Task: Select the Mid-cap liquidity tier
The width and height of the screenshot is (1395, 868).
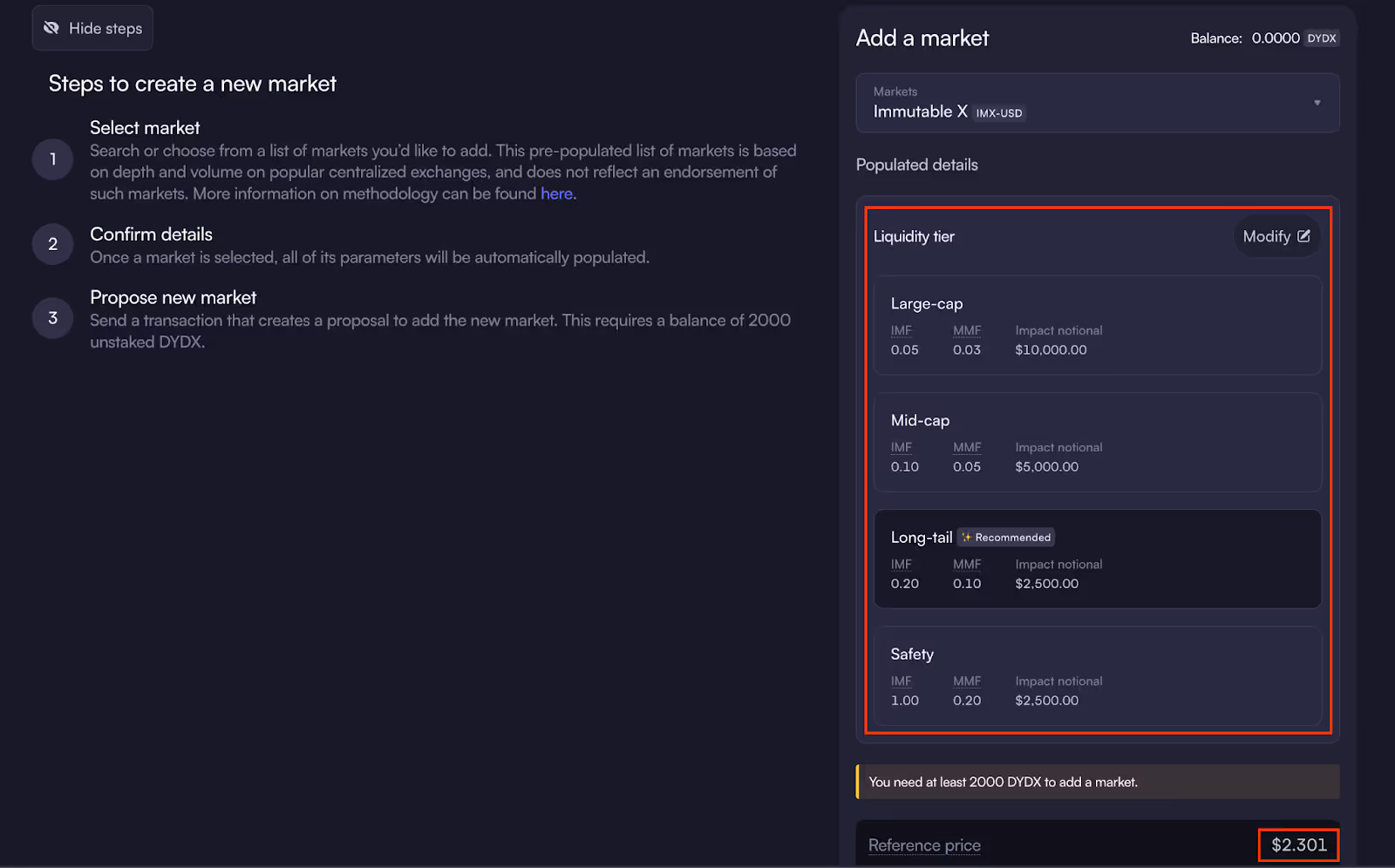Action: [x=1097, y=443]
